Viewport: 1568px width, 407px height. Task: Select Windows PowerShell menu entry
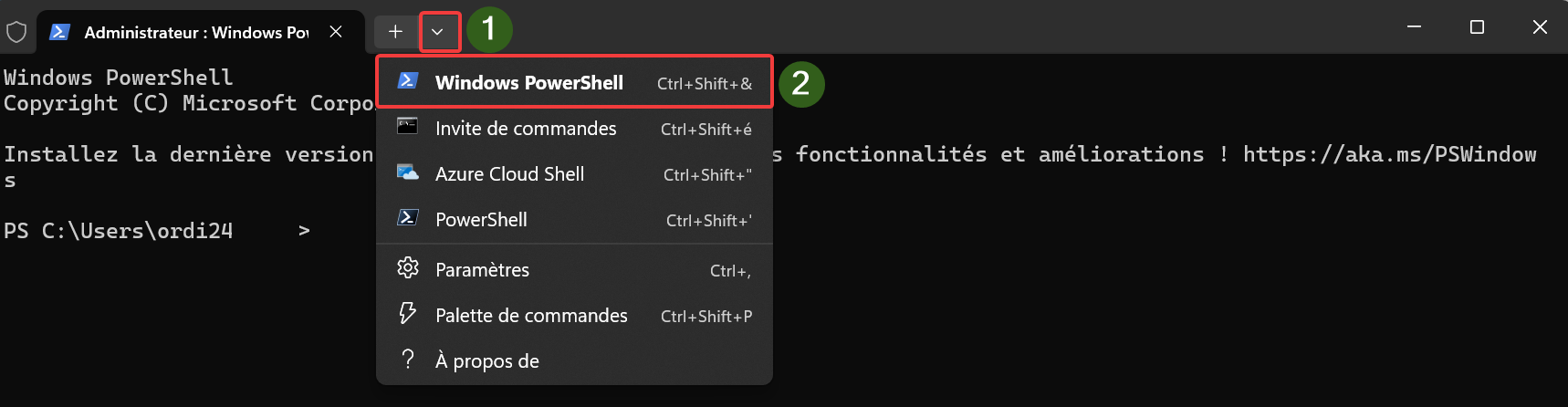point(575,82)
